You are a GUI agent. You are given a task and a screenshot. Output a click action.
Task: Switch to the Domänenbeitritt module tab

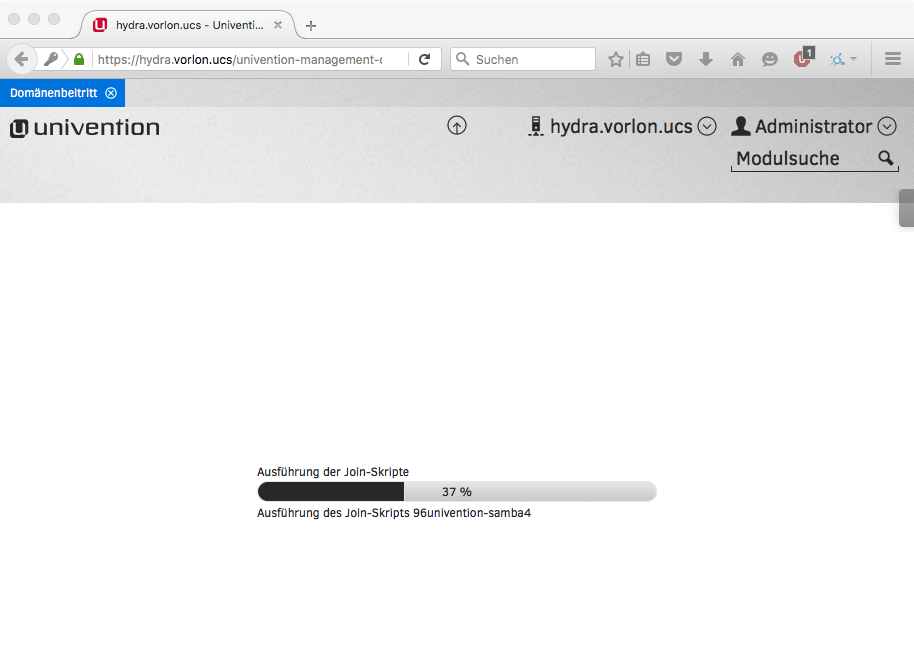pos(52,93)
